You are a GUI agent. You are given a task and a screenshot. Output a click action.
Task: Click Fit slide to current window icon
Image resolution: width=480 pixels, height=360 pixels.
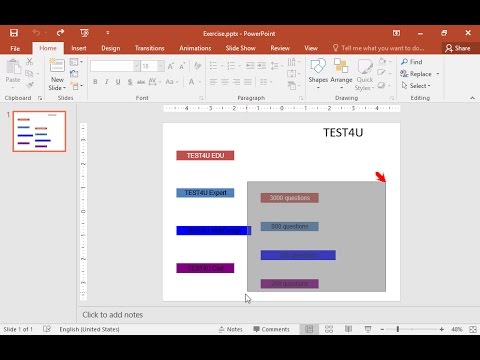tap(473, 329)
